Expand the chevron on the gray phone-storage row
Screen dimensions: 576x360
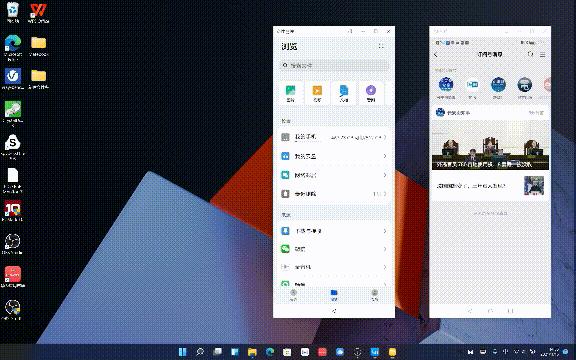[385, 137]
